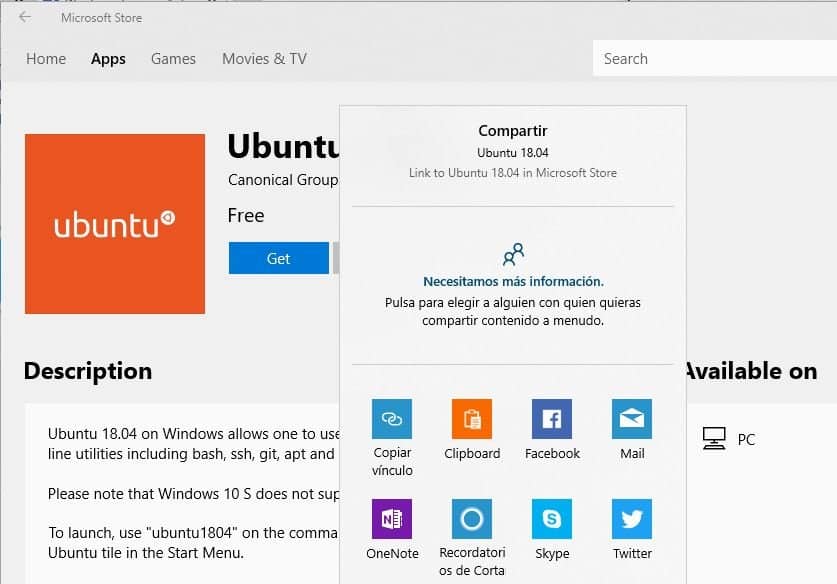837x584 pixels.
Task: Send the link using Twitter
Action: [x=631, y=519]
